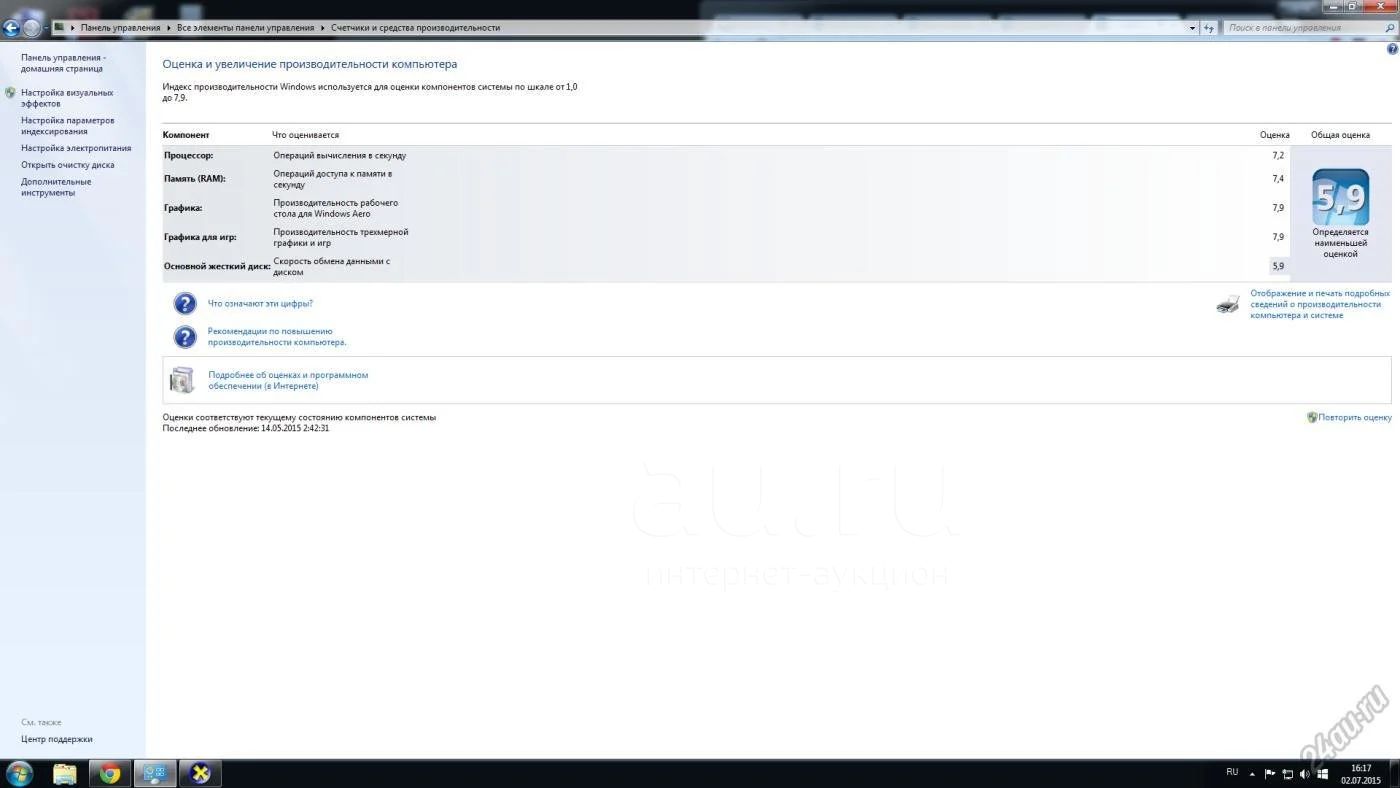Select the 'Графика для игр:' row label
The image size is (1400, 788).
(x=200, y=237)
